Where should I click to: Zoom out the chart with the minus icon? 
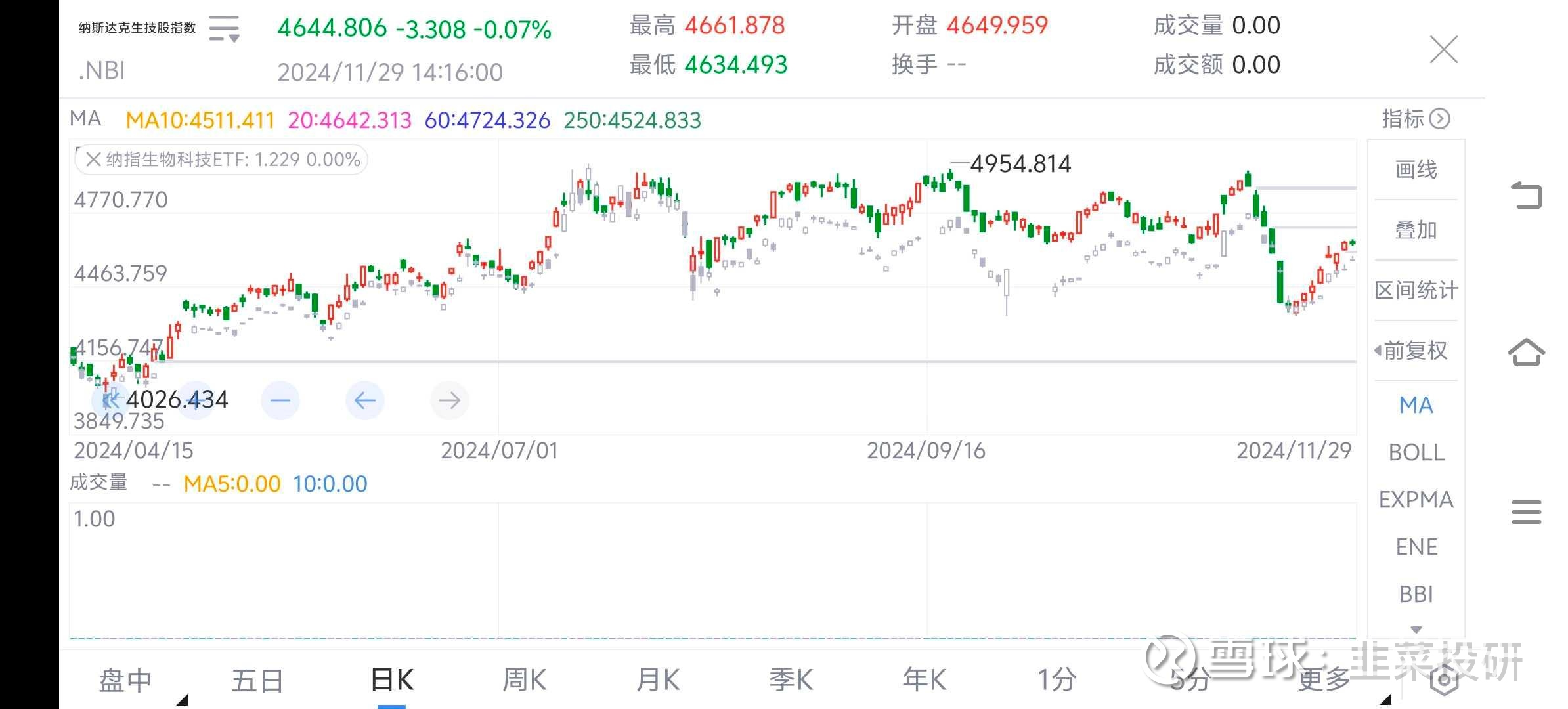[280, 400]
